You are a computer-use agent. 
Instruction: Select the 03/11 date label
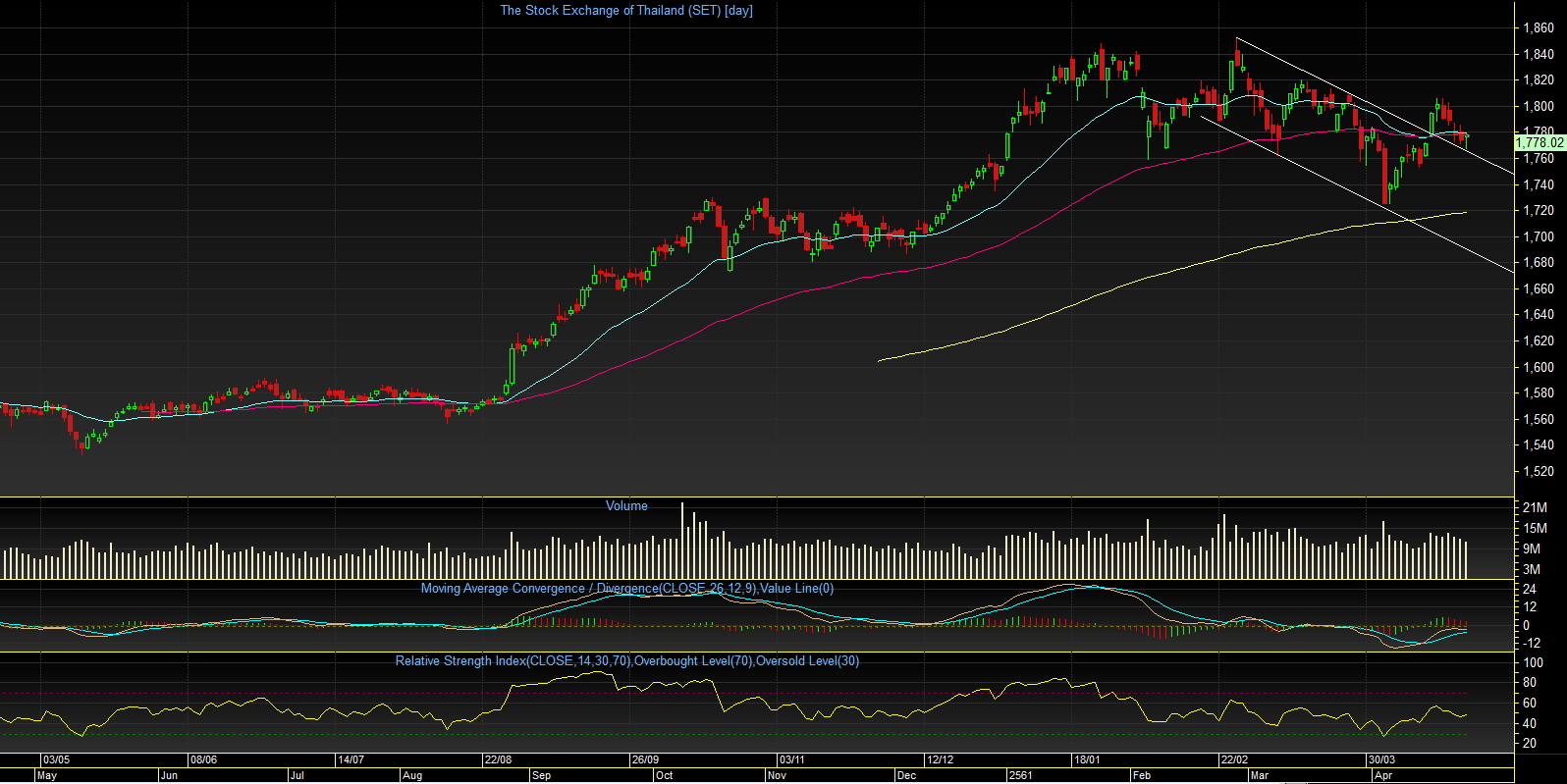[791, 760]
